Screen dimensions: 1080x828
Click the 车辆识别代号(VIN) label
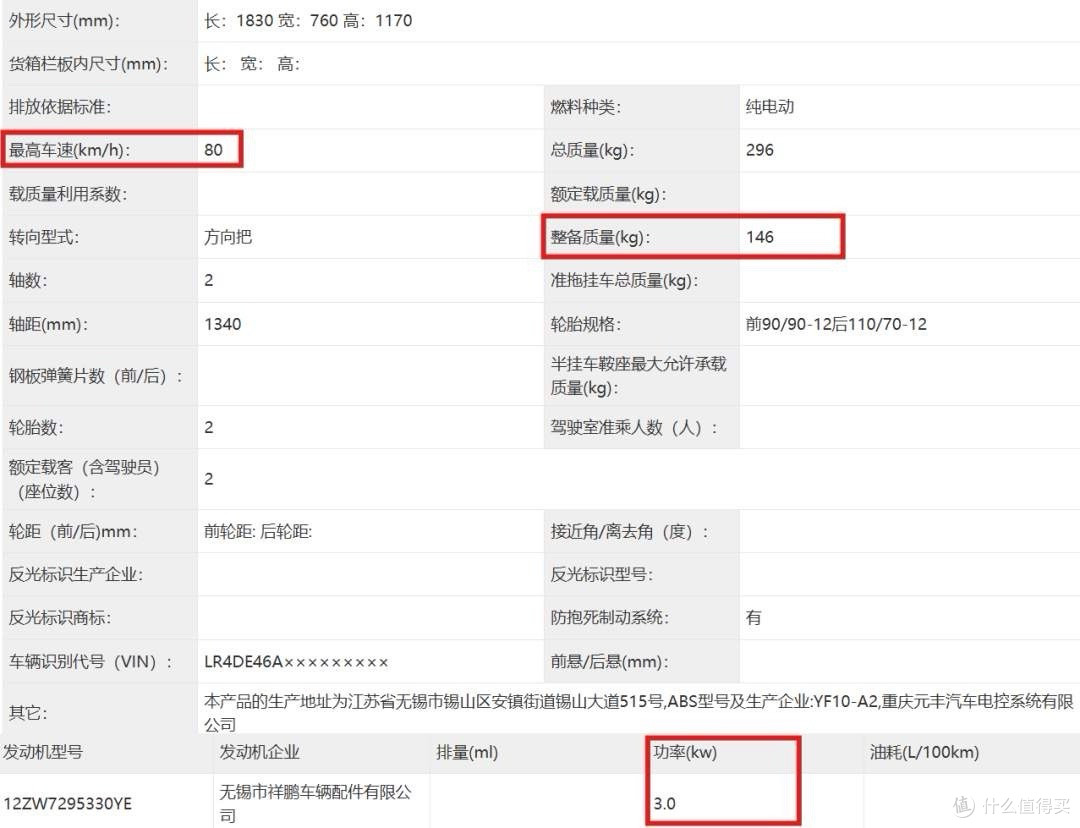click(x=90, y=662)
